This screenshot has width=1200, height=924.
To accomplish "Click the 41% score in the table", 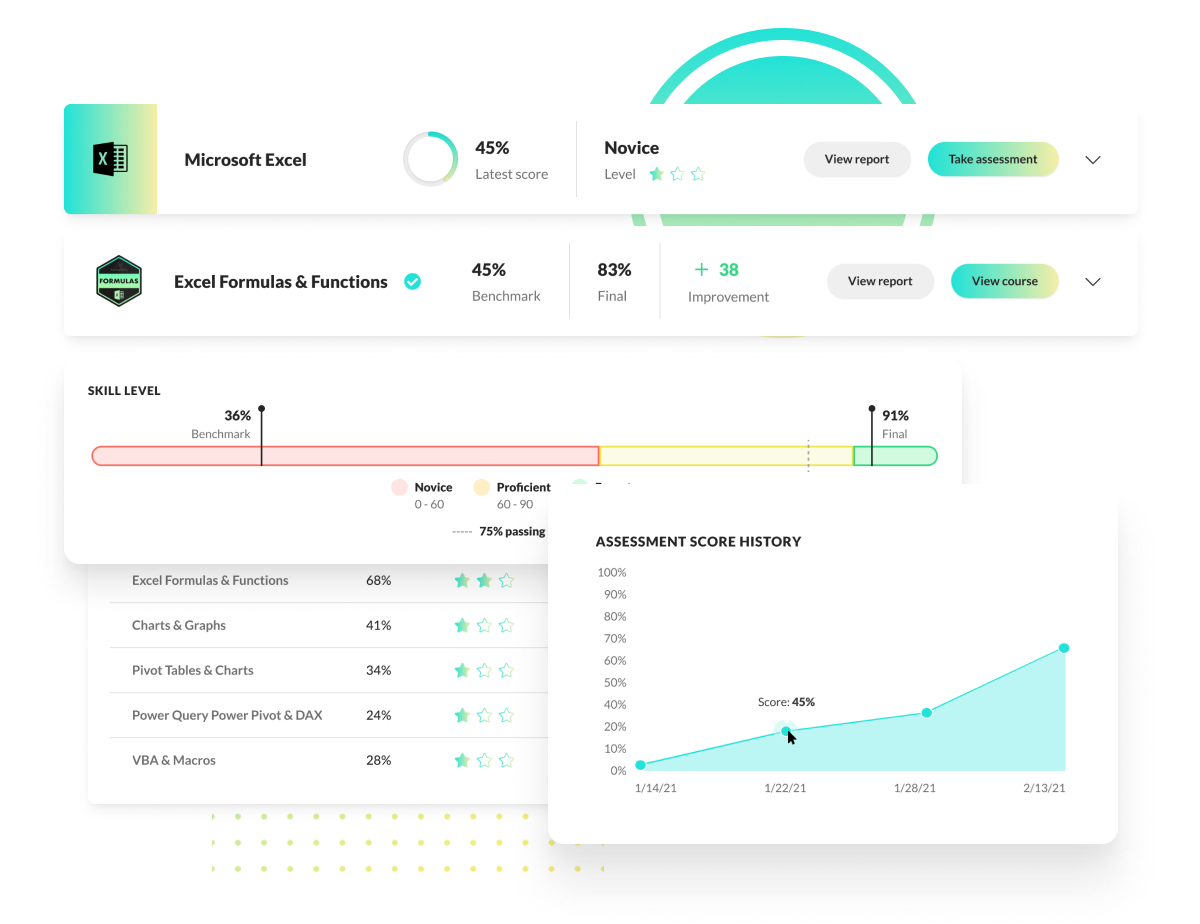I will click(378, 625).
